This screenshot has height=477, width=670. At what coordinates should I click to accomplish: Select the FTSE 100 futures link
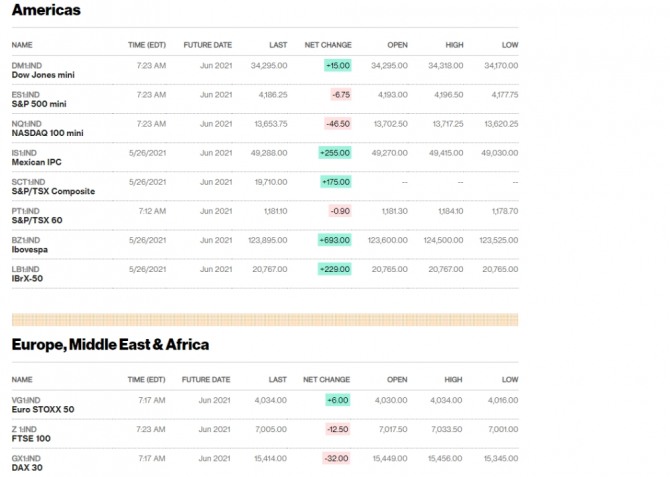pyautogui.click(x=31, y=438)
